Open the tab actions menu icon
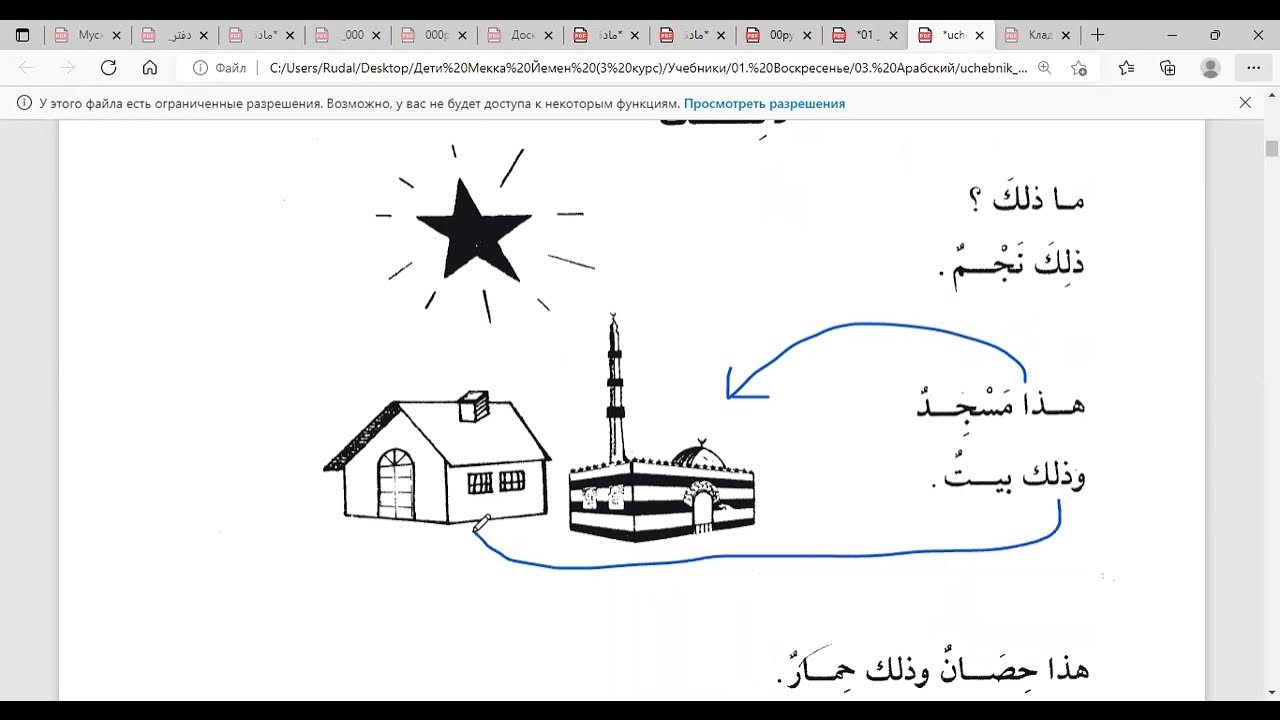 [23, 35]
